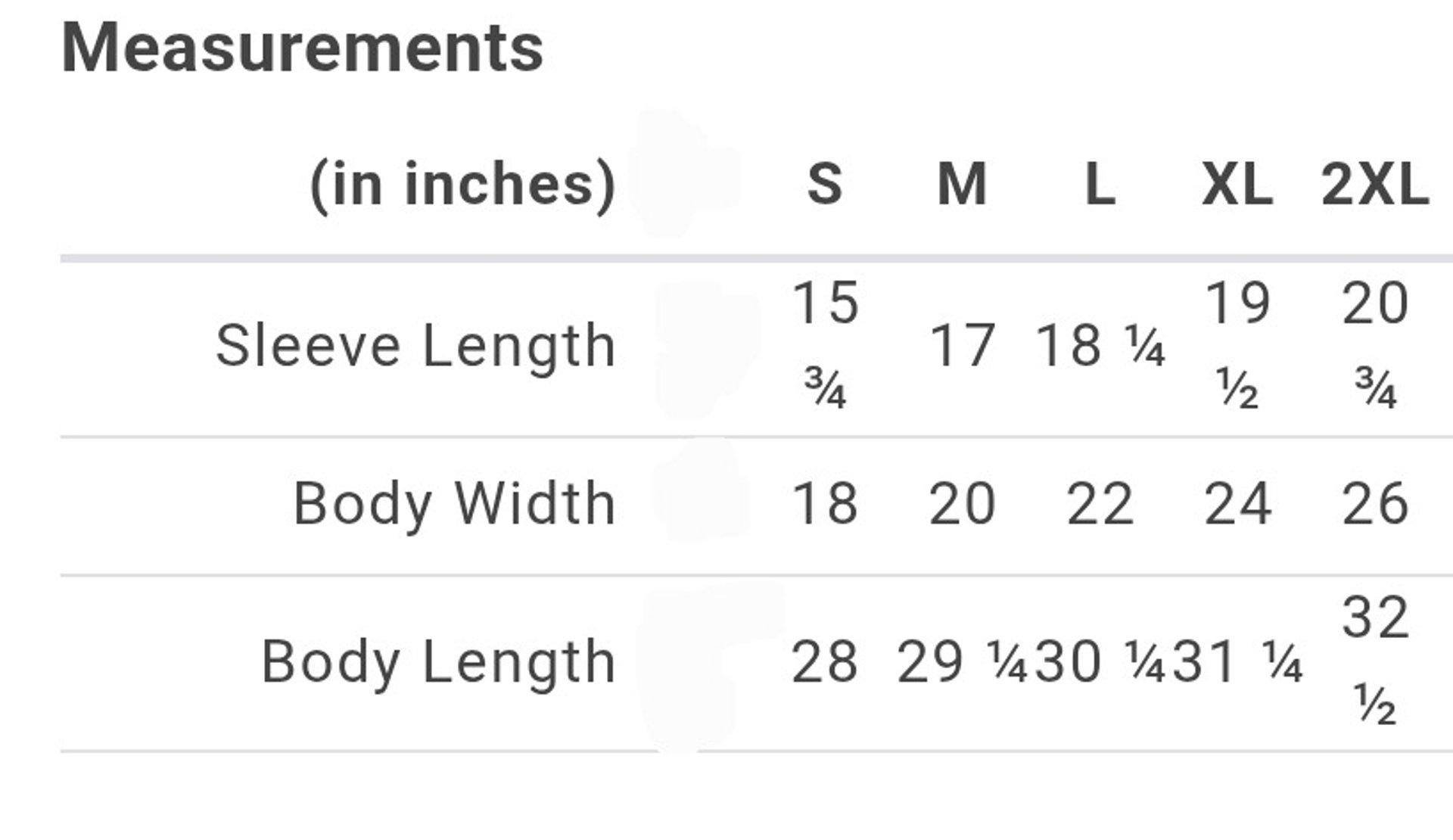Select the Body Width row label
This screenshot has width=1453, height=840.
(454, 504)
